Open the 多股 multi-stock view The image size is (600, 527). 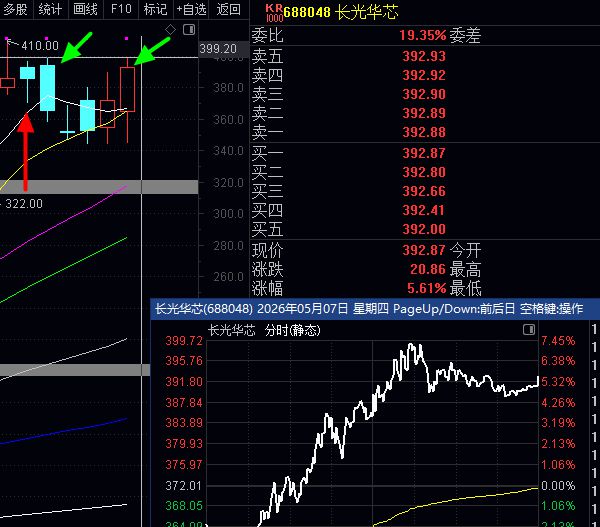pyautogui.click(x=15, y=9)
